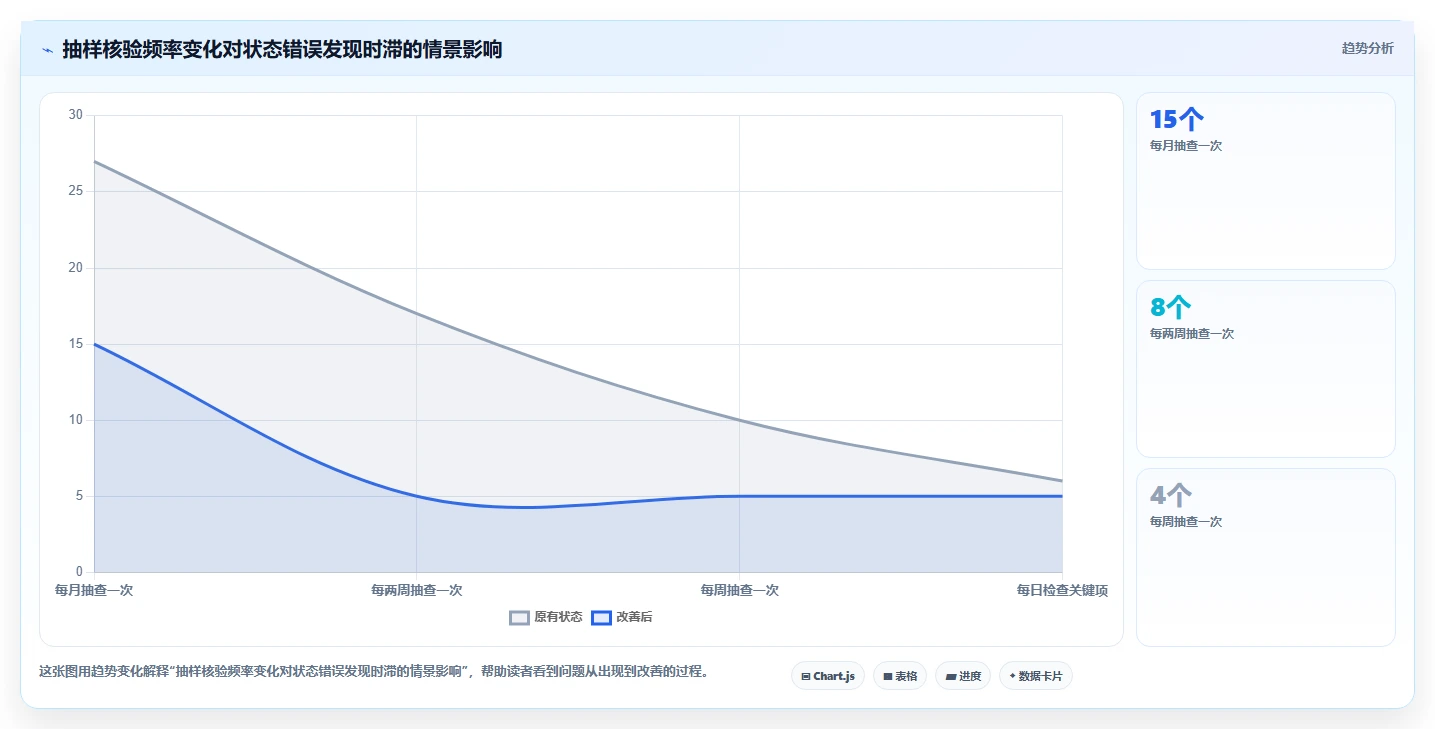Click the 每月抽查一次 x-axis label
The width and height of the screenshot is (1435, 729).
pyautogui.click(x=94, y=590)
